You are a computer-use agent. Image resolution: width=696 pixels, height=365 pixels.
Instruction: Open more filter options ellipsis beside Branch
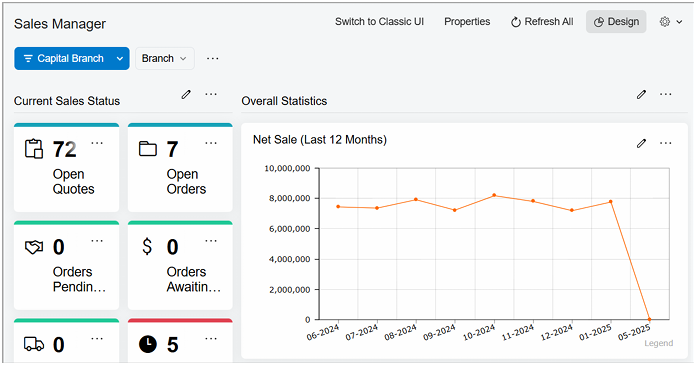point(213,59)
